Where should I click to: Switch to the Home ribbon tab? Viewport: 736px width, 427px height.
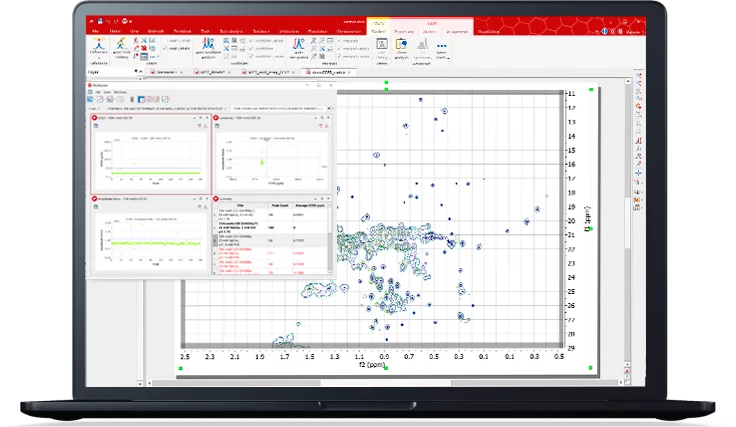click(x=115, y=31)
